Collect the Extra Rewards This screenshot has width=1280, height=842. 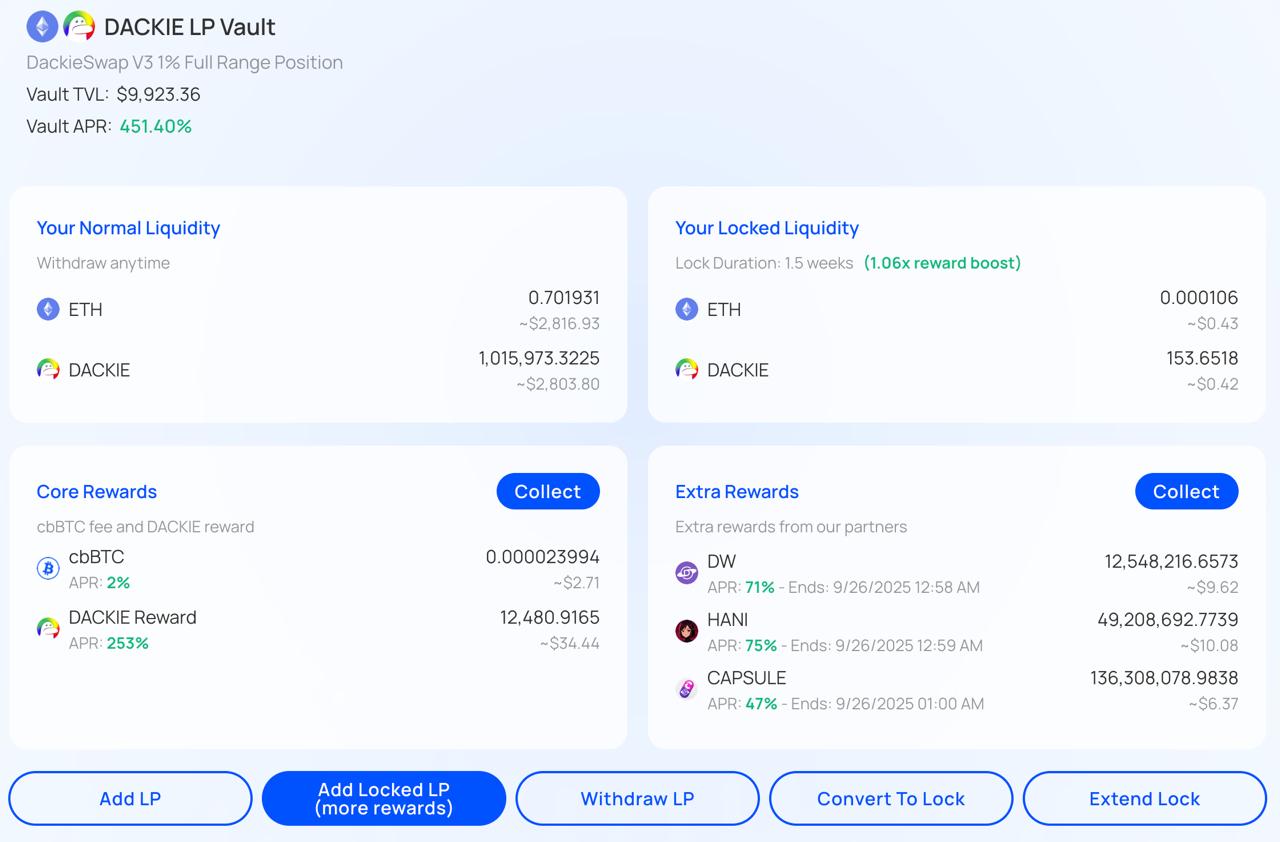click(1186, 491)
